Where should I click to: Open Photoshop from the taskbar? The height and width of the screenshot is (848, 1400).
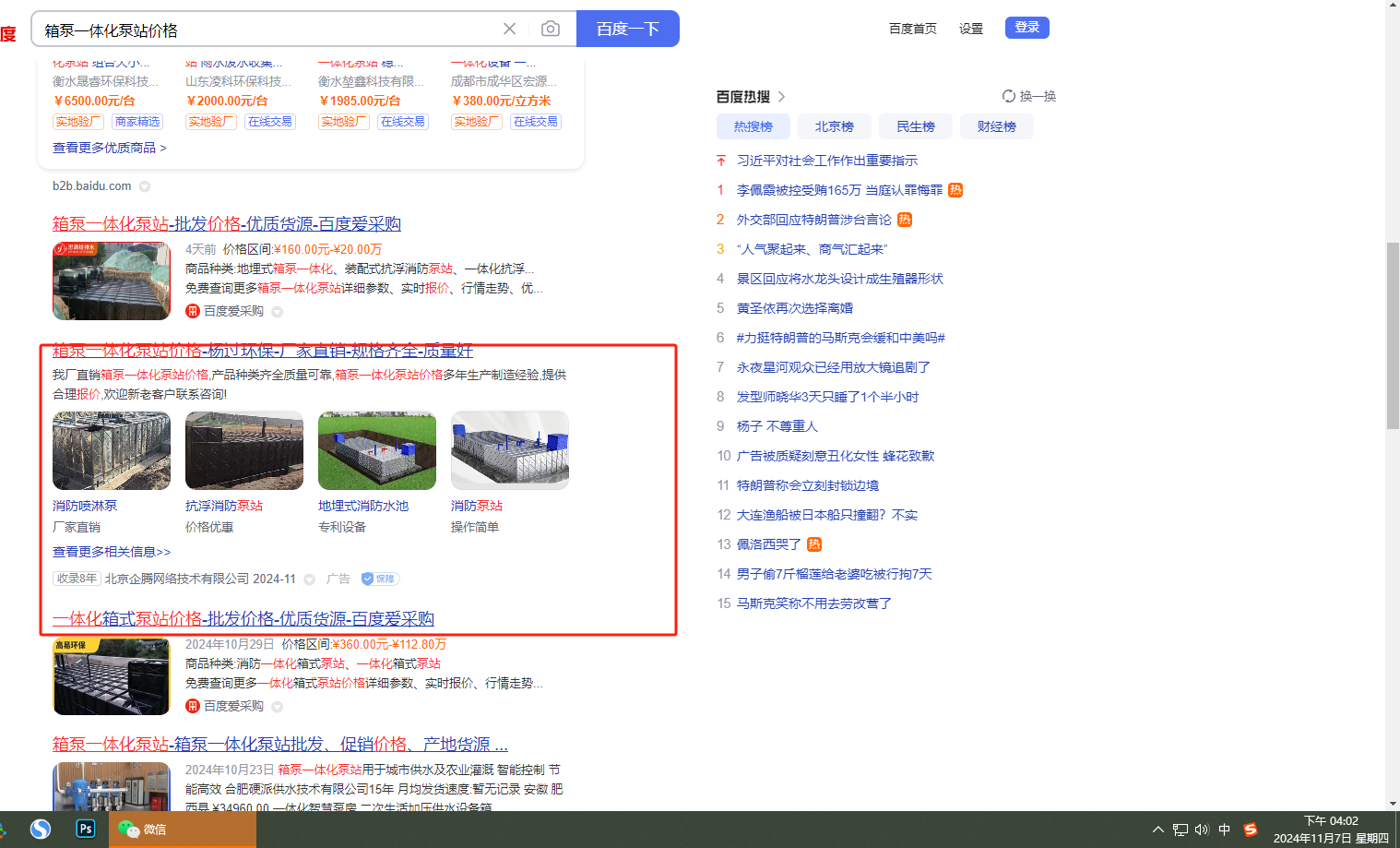pos(85,829)
